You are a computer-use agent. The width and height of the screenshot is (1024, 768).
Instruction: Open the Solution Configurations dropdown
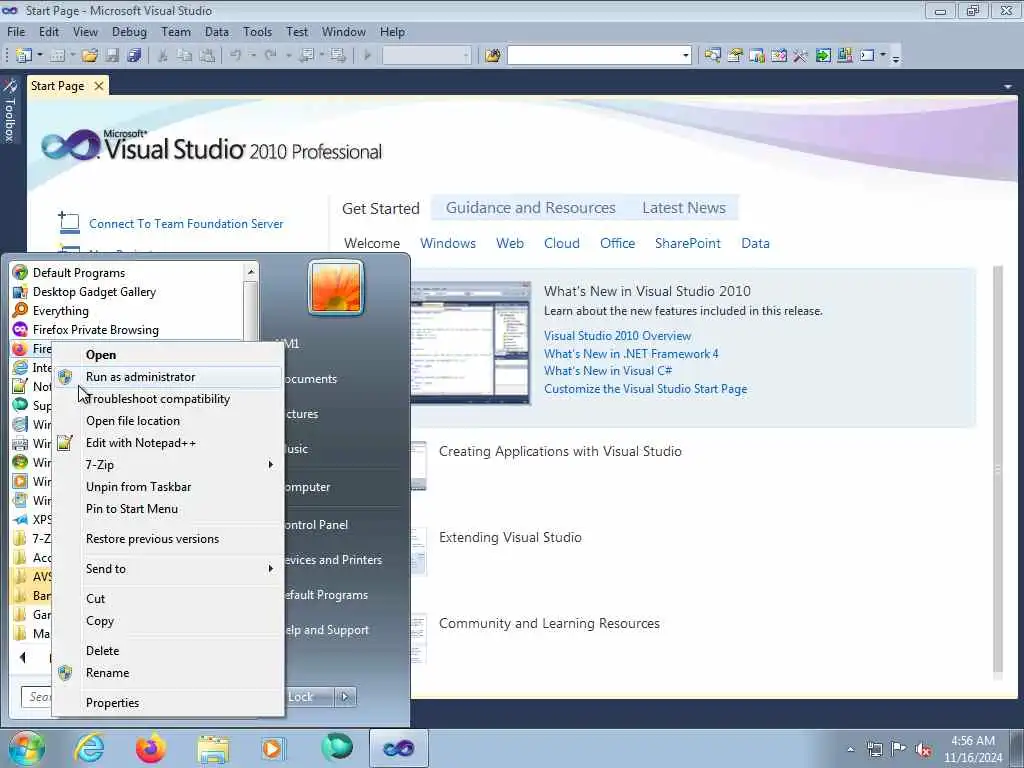coord(466,56)
